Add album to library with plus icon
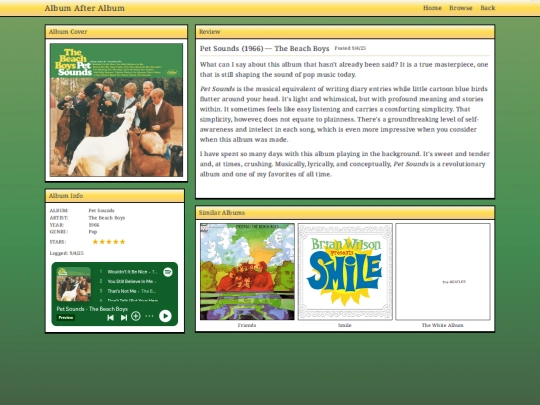 (x=136, y=316)
